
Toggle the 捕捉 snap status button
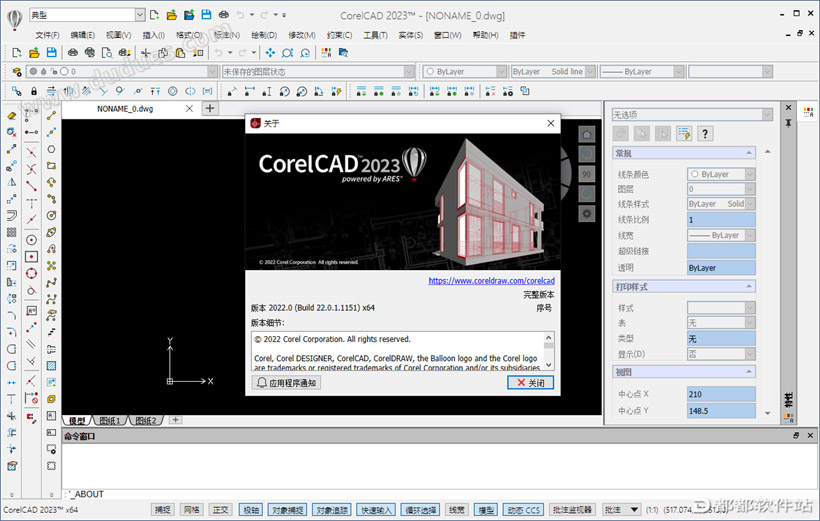click(163, 509)
